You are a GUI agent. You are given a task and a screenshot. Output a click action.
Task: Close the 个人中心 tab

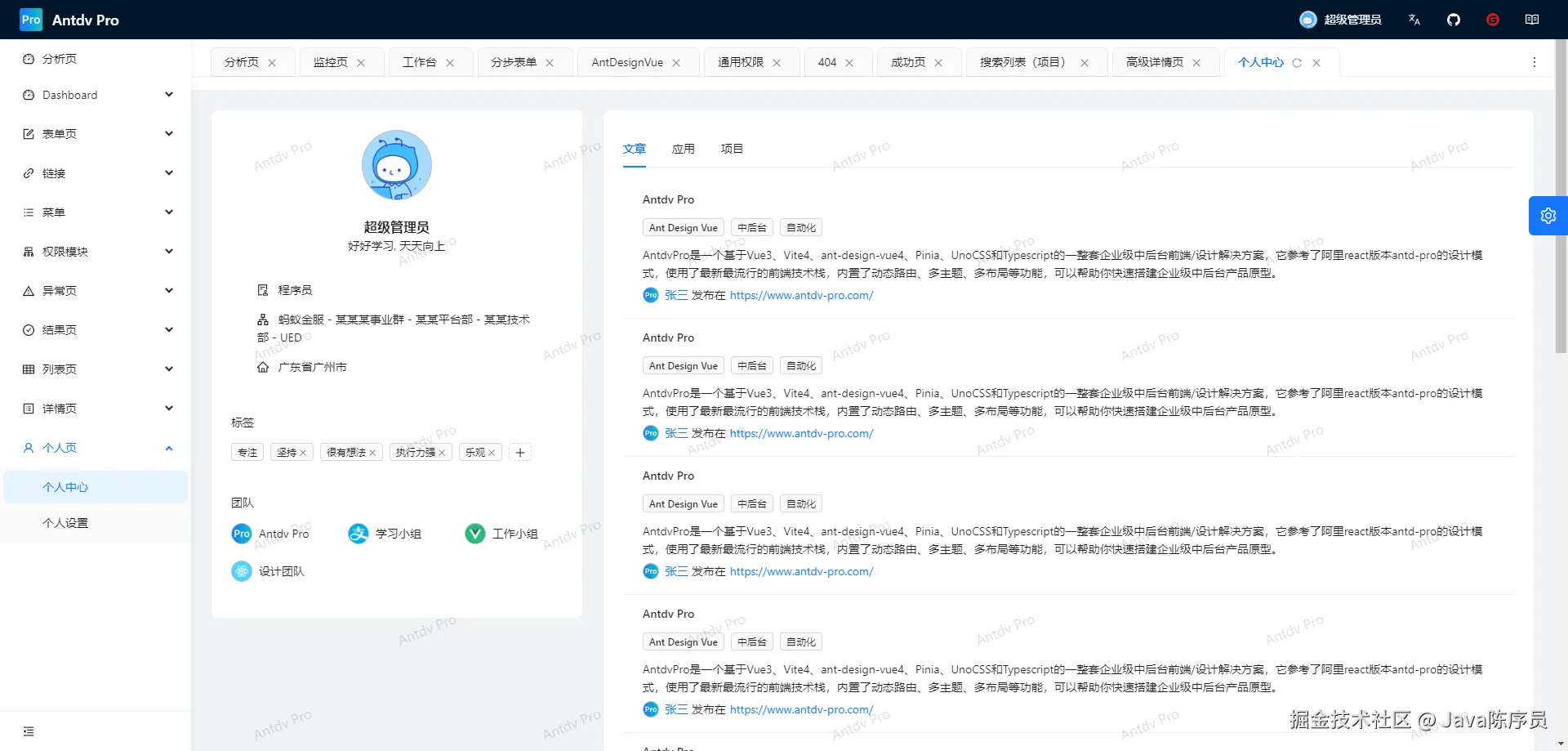tap(1316, 63)
